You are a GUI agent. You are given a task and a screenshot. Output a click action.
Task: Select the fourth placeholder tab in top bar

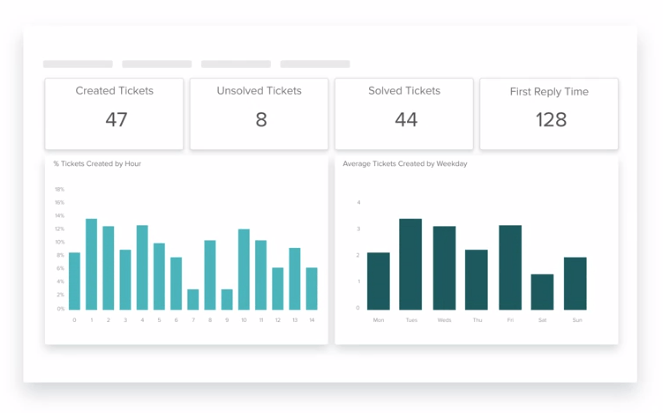point(315,64)
